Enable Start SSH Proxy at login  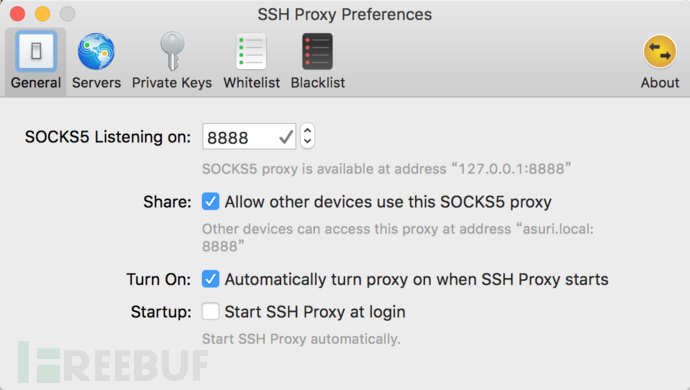click(x=210, y=312)
